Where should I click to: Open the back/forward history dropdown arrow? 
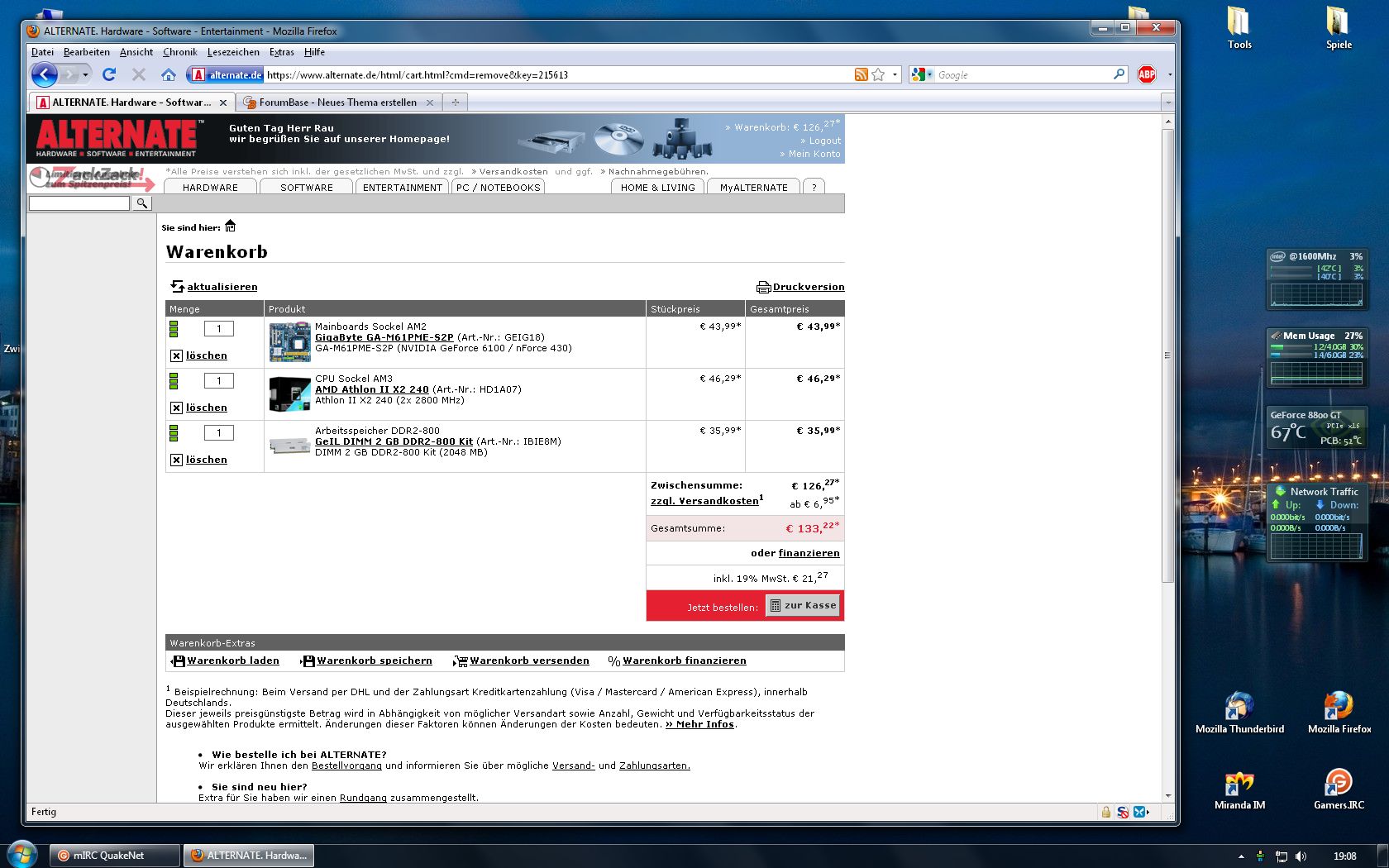point(85,75)
